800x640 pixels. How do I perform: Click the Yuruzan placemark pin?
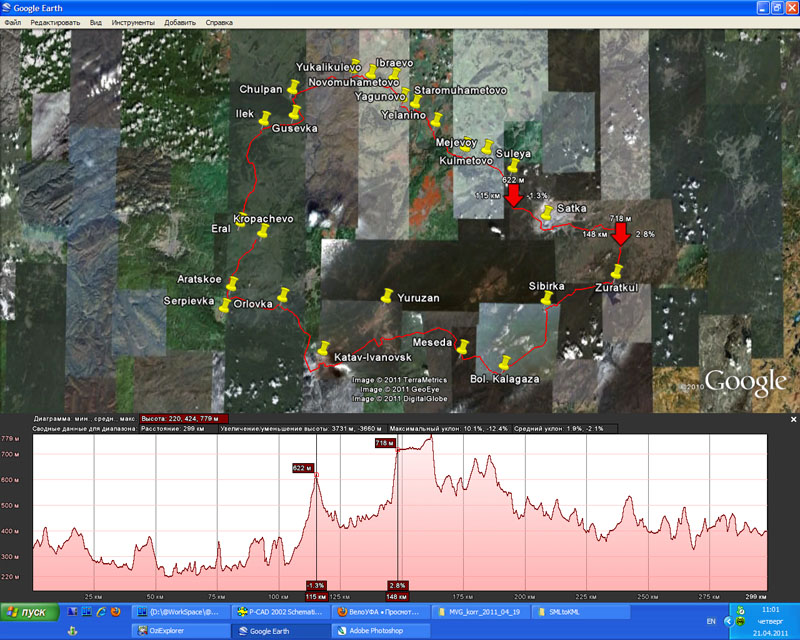(x=387, y=296)
